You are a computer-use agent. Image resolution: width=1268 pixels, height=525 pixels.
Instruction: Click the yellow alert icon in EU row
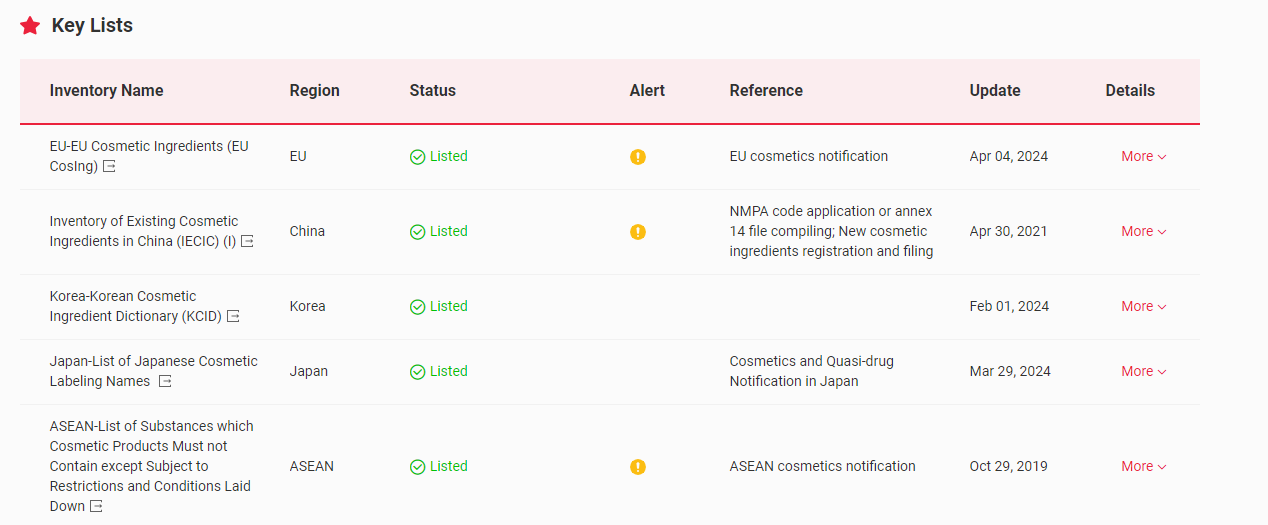[638, 157]
